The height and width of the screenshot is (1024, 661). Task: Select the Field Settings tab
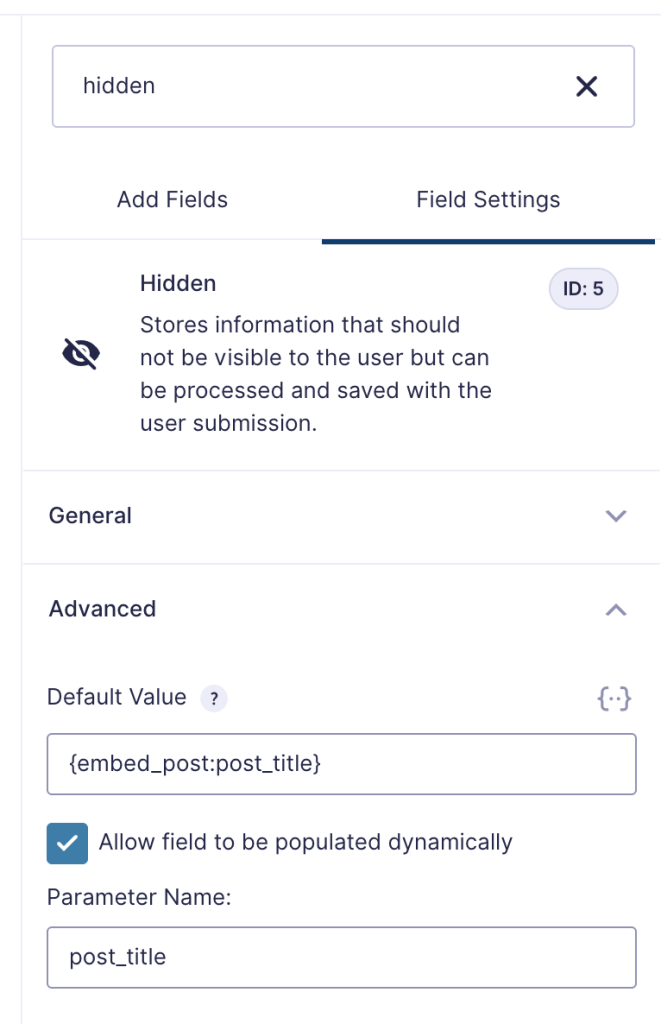point(488,199)
